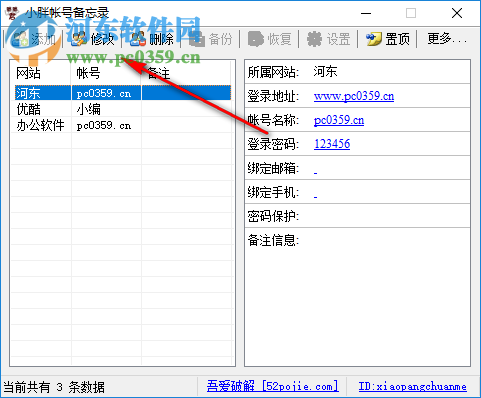481x398 pixels.
Task: Close the 小胖帐号备忘录 window
Action: point(457,13)
